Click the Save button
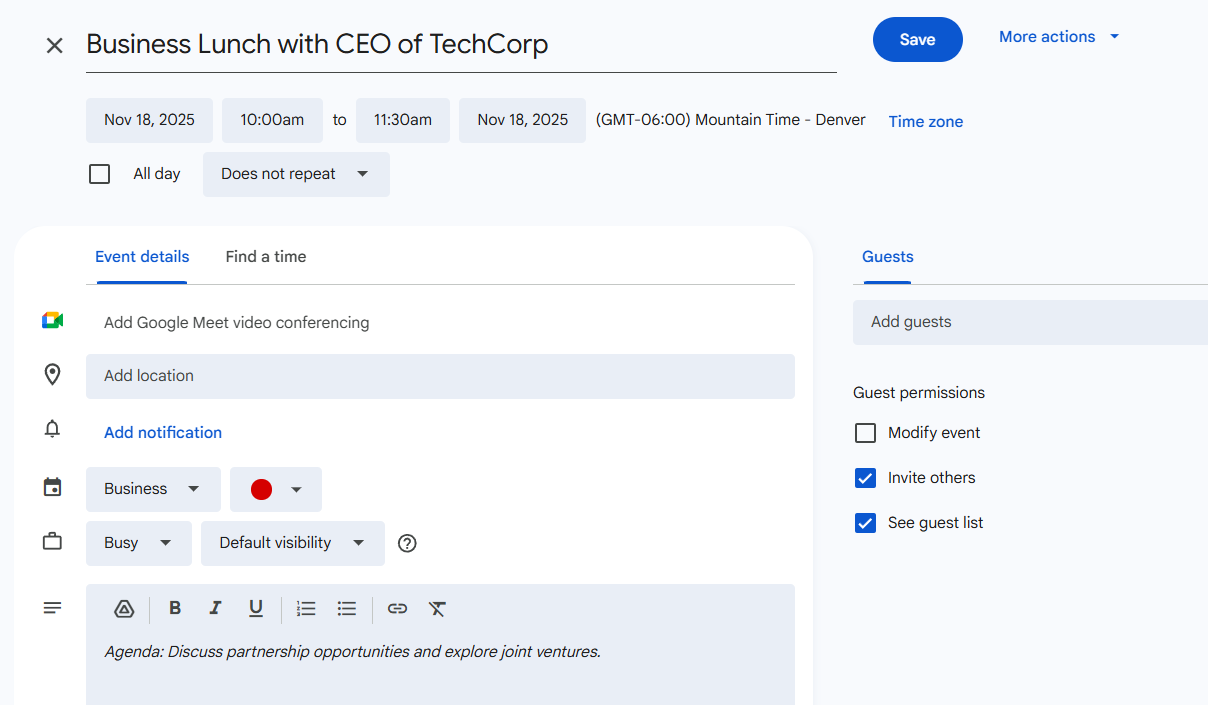This screenshot has height=705, width=1208. click(x=917, y=40)
